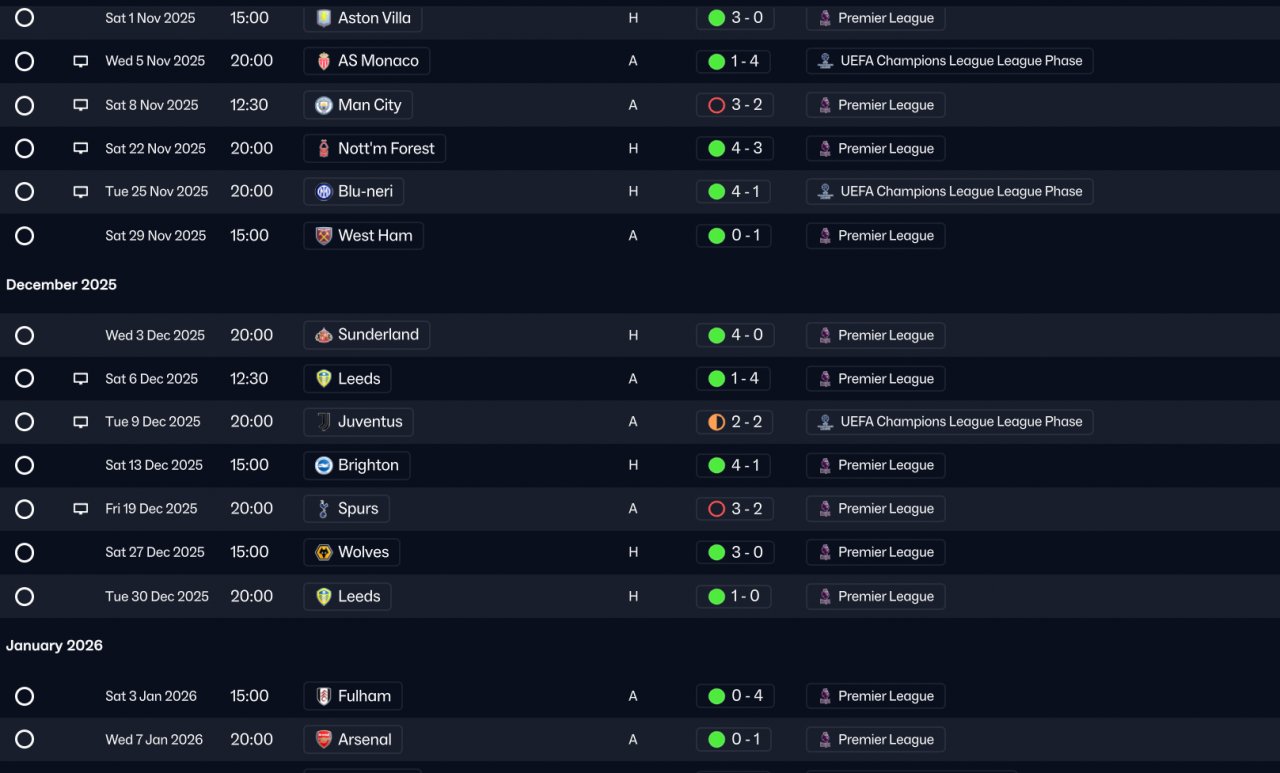Screen dimensions: 1280x773
Task: Click the Champions League trophy icon for Blu-neri match
Action: pos(825,192)
